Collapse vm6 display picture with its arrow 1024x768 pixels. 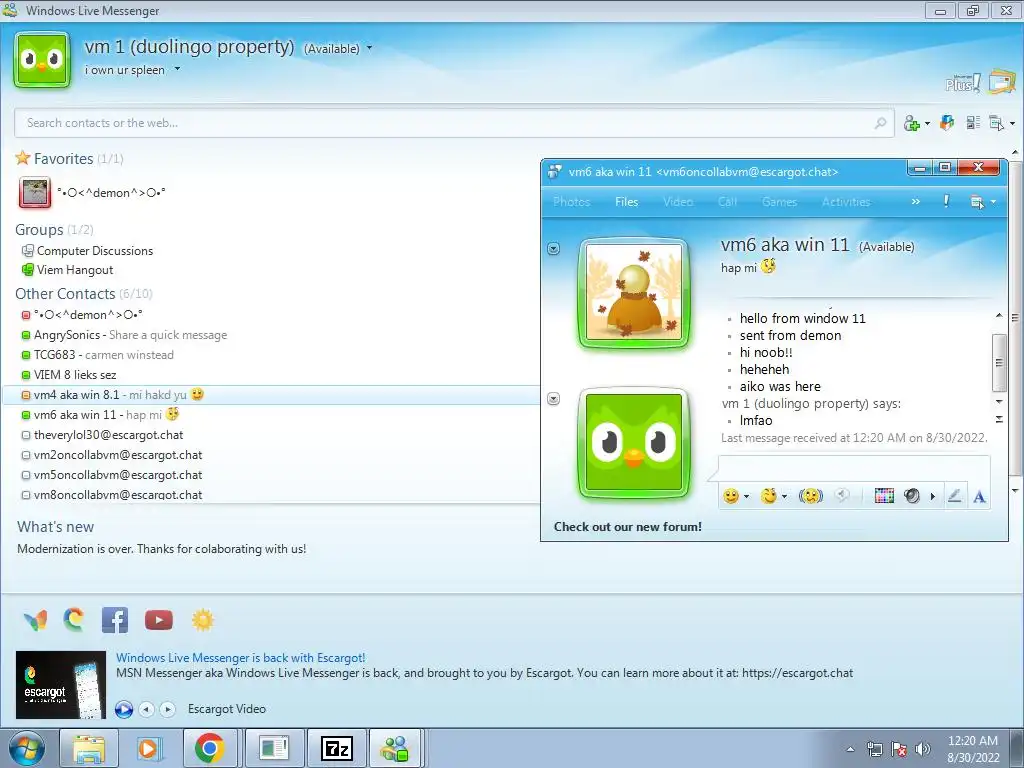coord(553,249)
